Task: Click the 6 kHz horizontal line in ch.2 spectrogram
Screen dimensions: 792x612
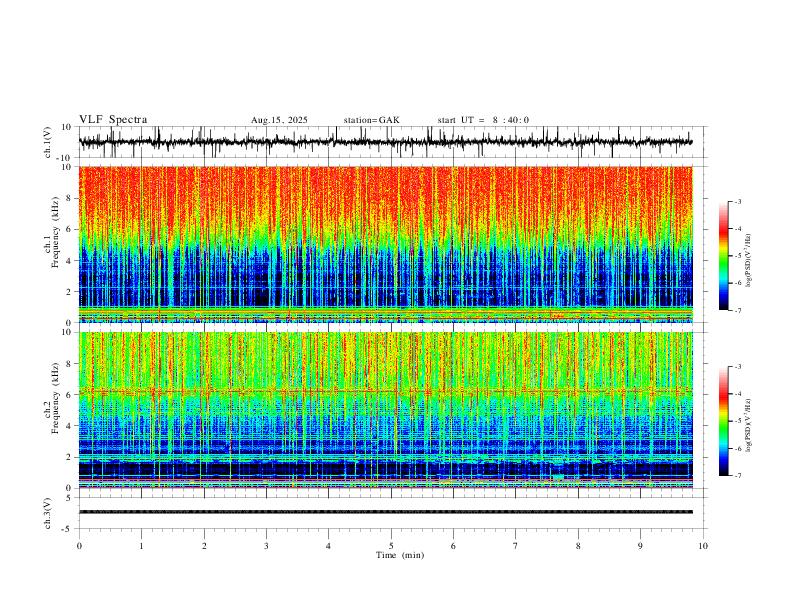Action: tap(385, 391)
